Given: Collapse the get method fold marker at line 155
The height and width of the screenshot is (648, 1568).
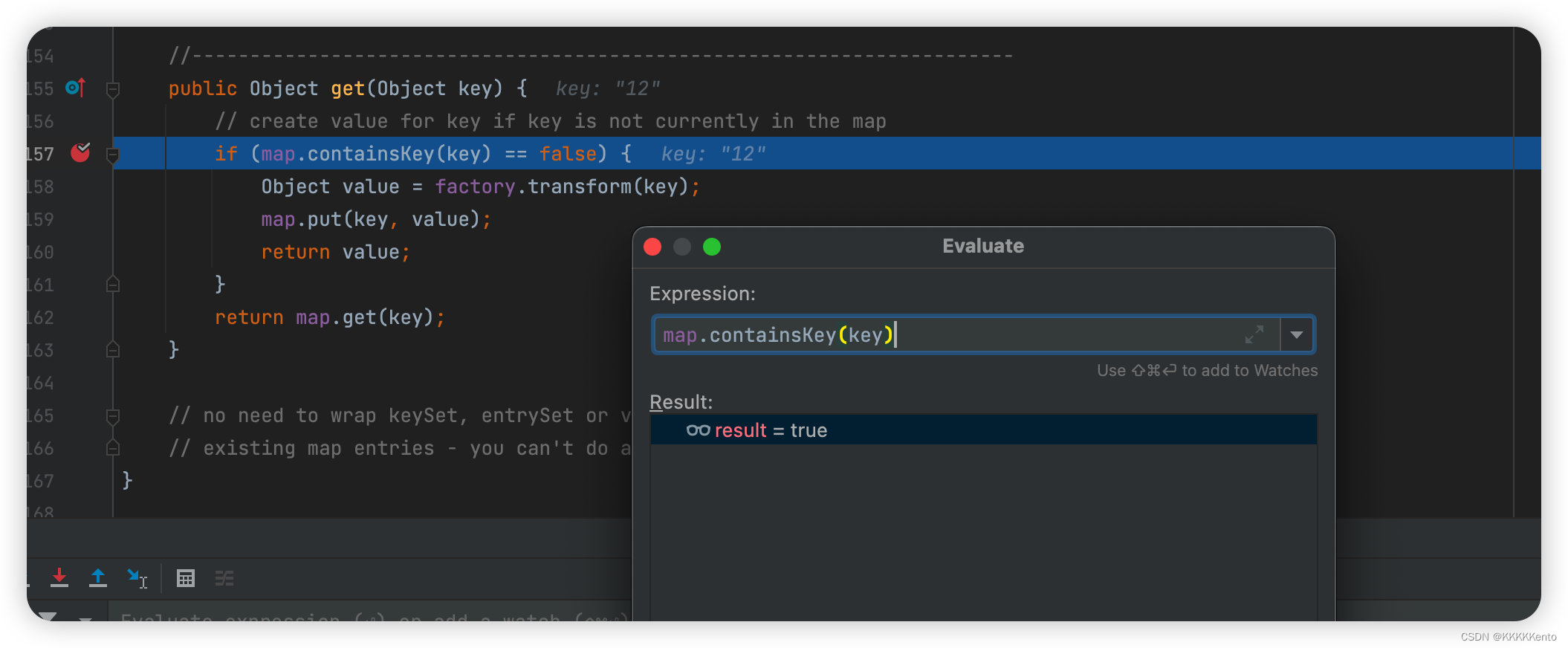Looking at the screenshot, I should coord(113,90).
